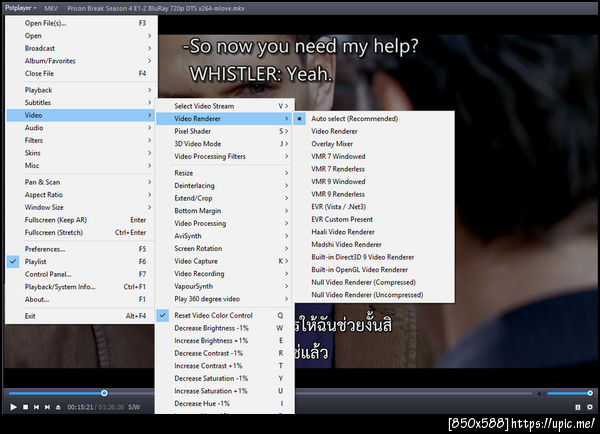
Task: Click the elapsed time 00:15:21 display
Action: [x=80, y=407]
